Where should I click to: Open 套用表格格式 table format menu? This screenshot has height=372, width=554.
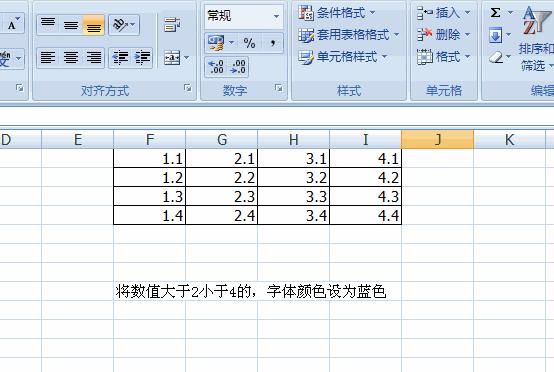click(348, 35)
